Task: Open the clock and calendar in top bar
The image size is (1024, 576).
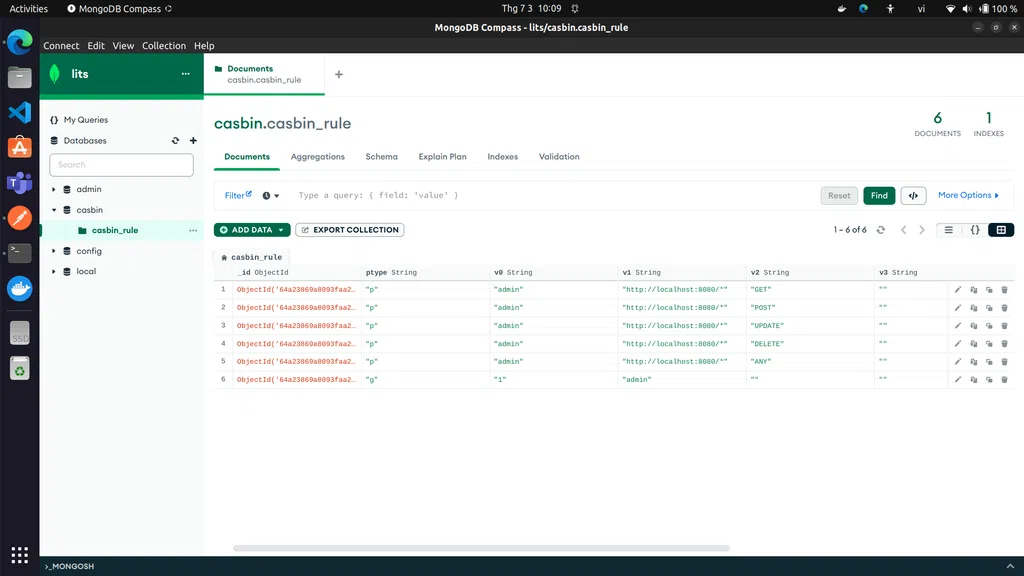Action: click(531, 8)
